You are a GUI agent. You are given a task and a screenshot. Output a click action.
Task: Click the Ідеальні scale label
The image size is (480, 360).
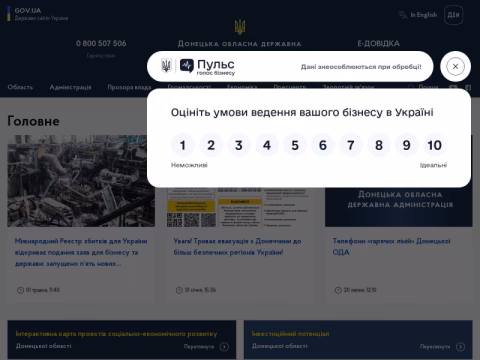click(x=433, y=165)
